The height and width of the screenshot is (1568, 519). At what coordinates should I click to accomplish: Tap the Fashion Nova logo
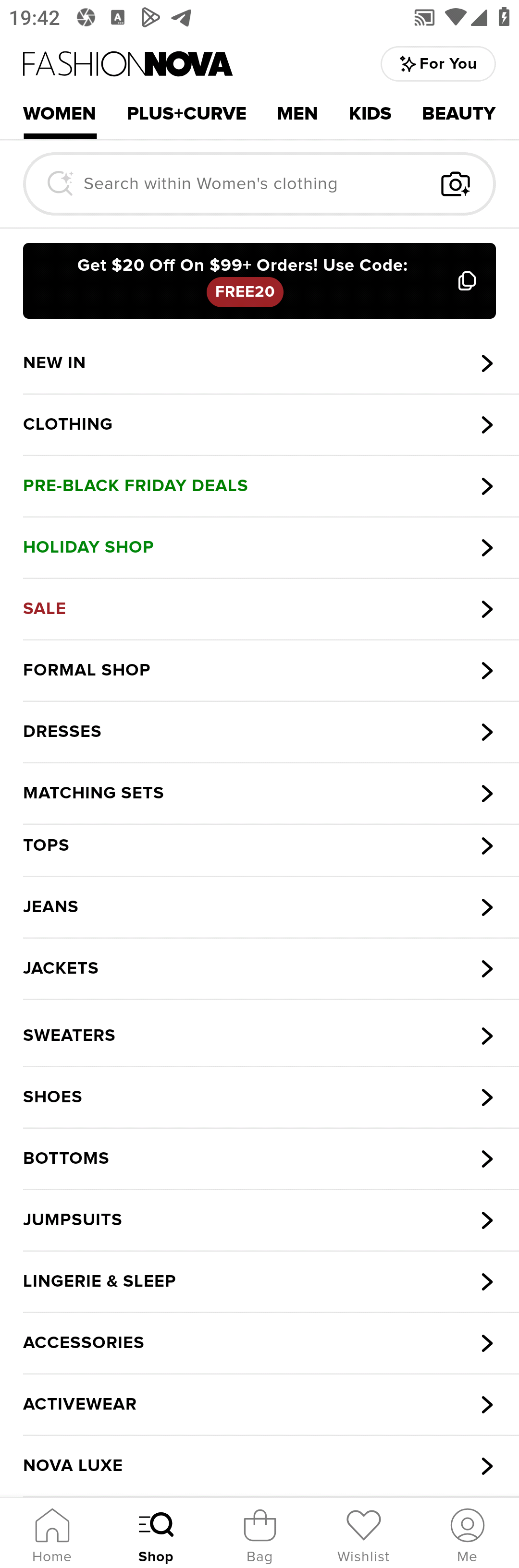tap(128, 64)
